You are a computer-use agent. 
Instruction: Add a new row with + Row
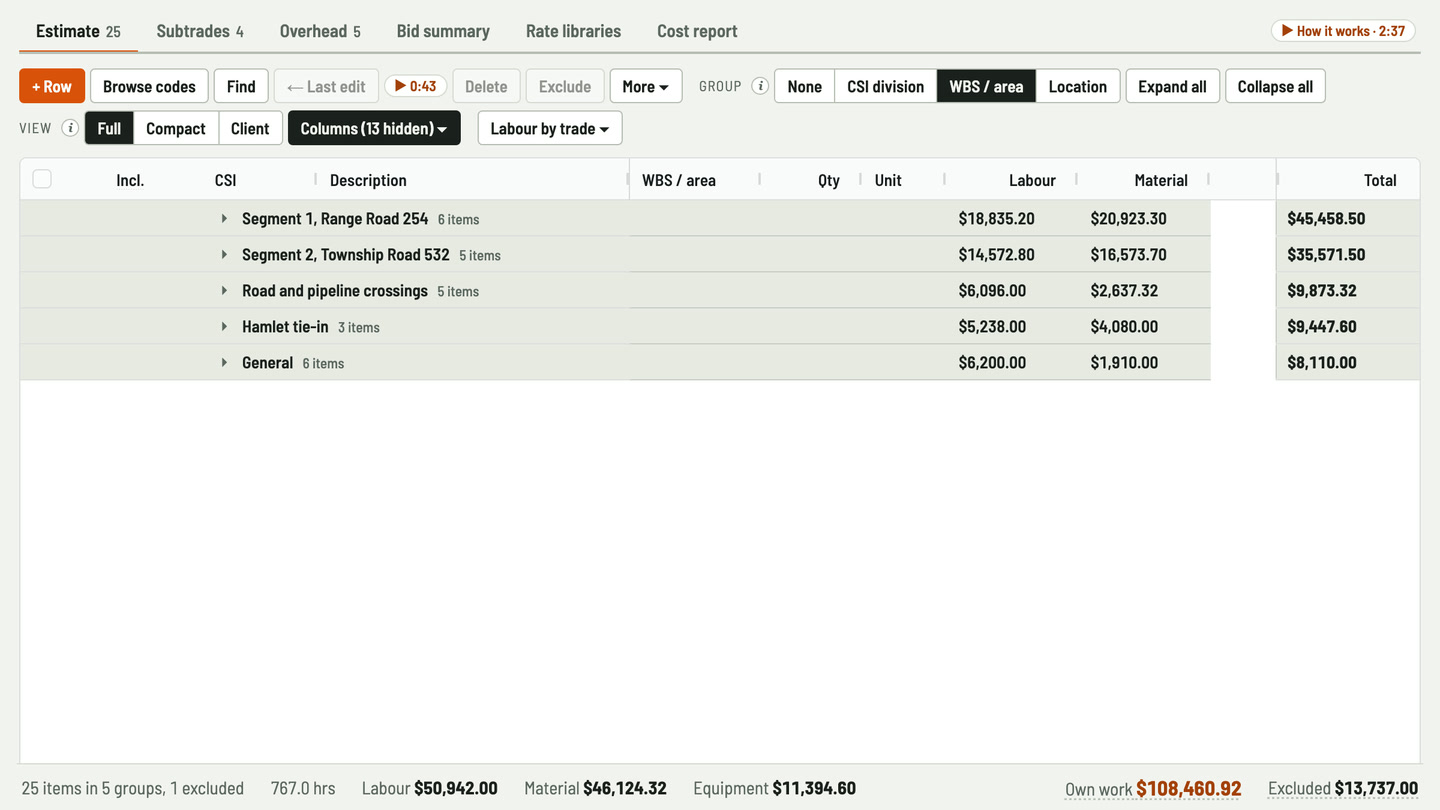point(52,86)
